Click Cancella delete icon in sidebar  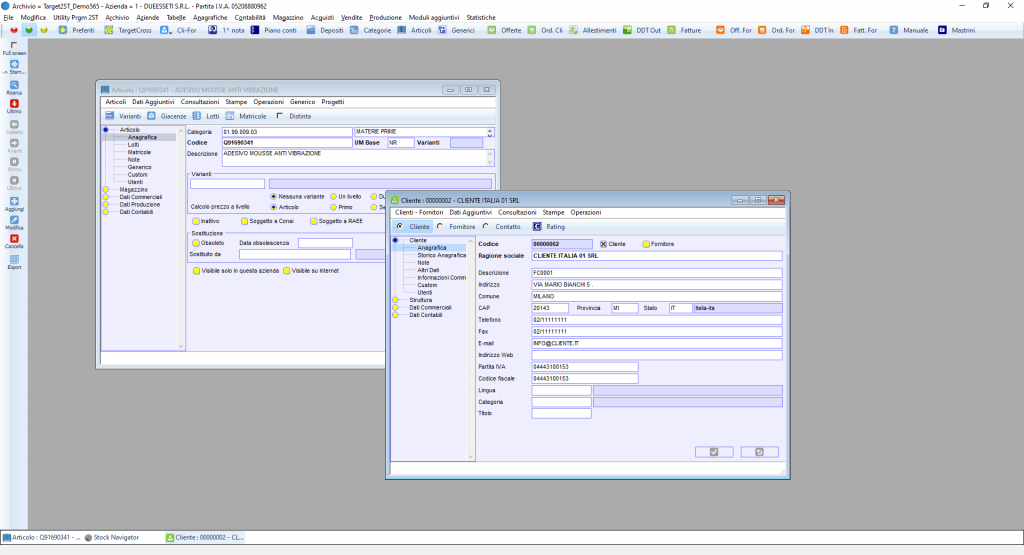click(14, 242)
